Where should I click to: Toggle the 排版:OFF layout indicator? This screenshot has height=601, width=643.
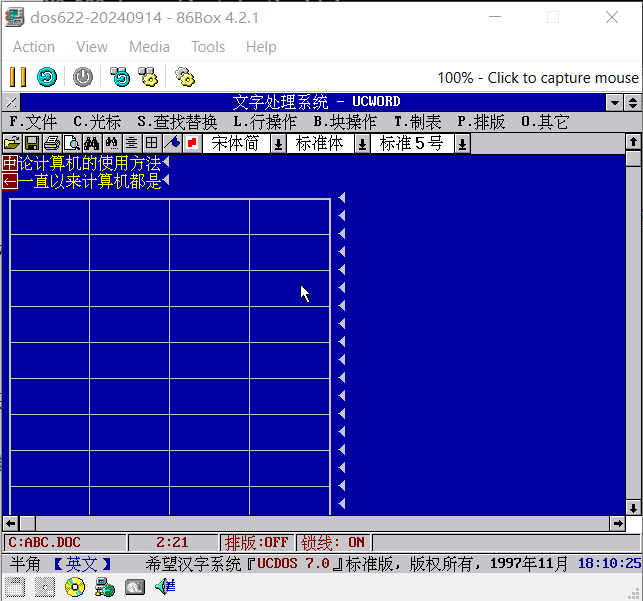pos(257,543)
